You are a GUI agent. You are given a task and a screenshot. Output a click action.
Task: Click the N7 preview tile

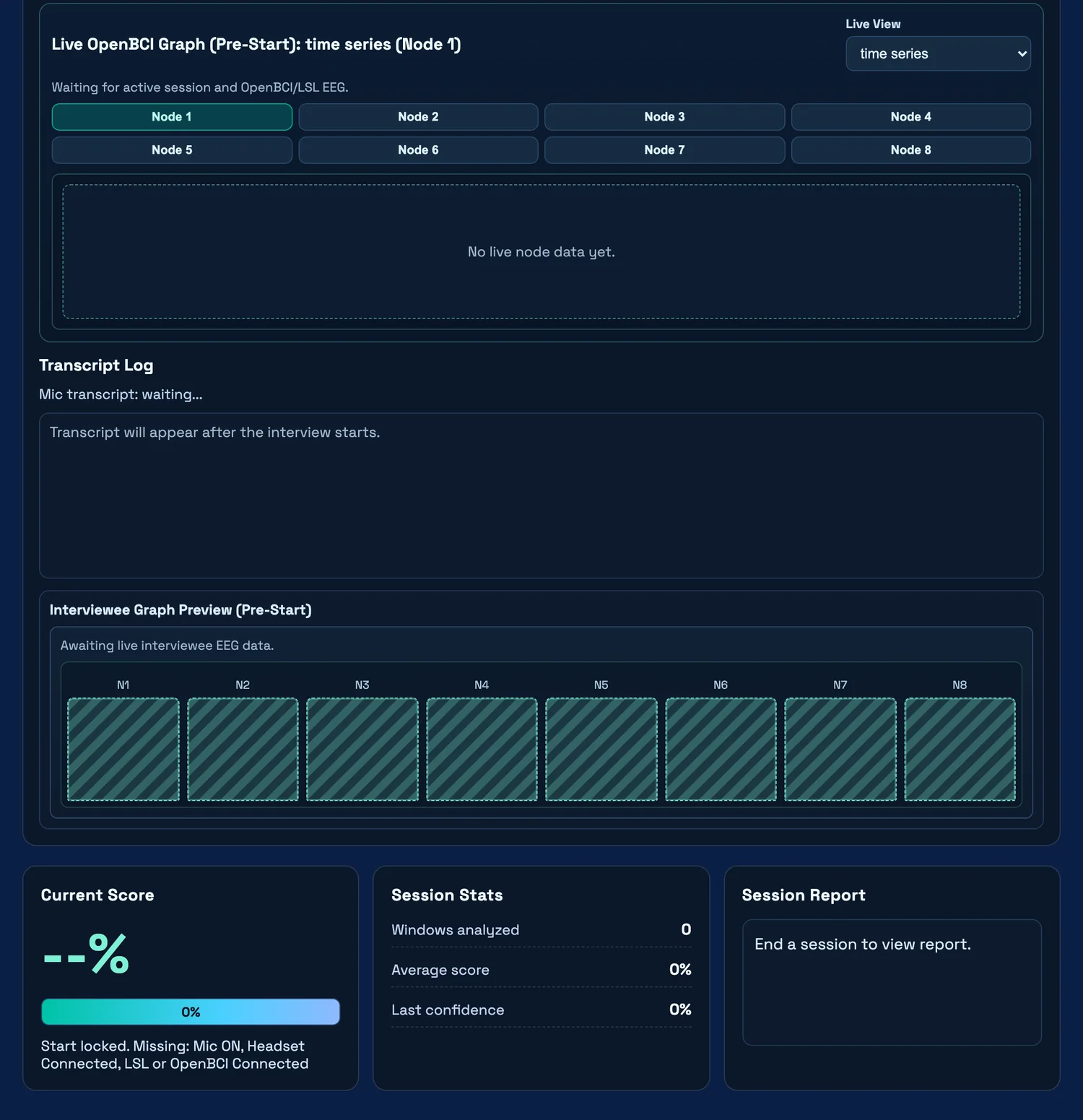point(840,749)
